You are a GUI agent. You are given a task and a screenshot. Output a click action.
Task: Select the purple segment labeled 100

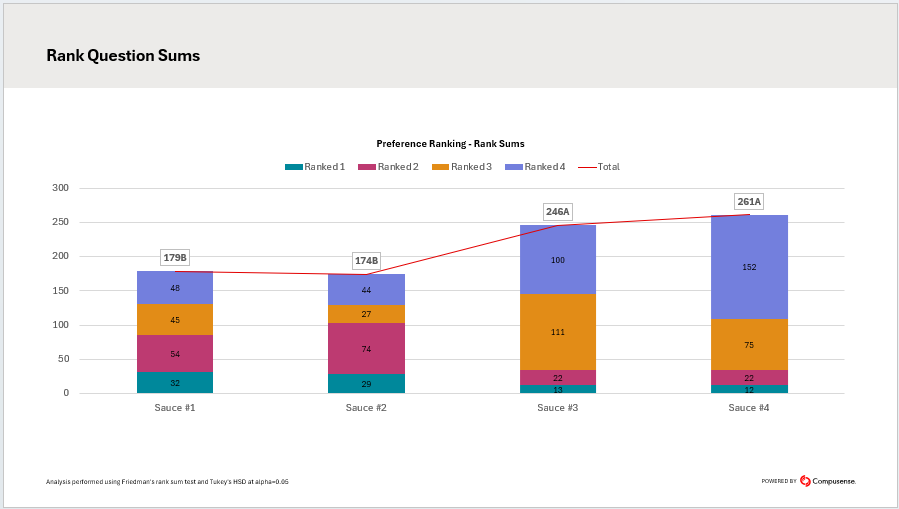tap(558, 260)
